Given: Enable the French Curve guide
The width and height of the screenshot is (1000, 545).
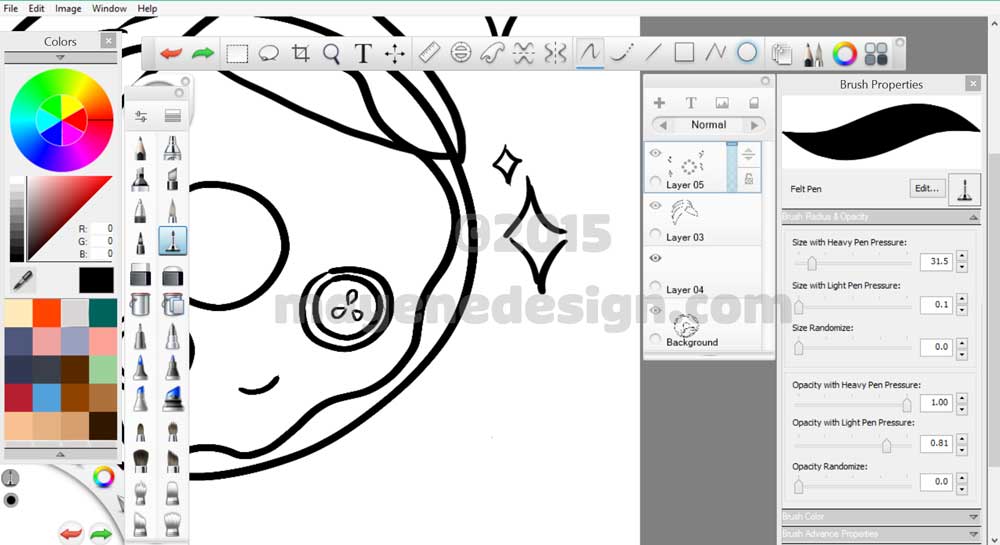Looking at the screenshot, I should click(x=492, y=53).
